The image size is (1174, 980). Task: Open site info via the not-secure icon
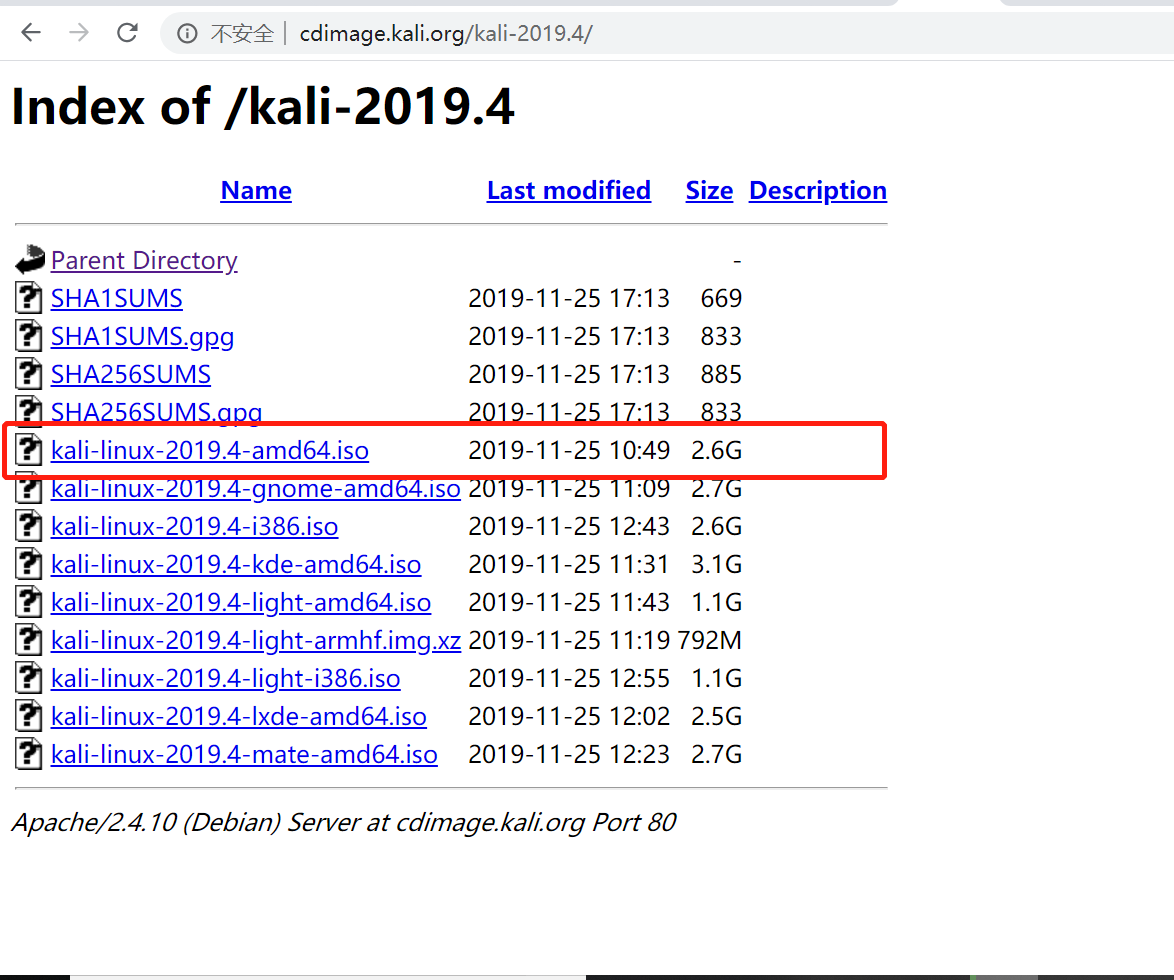pos(186,33)
